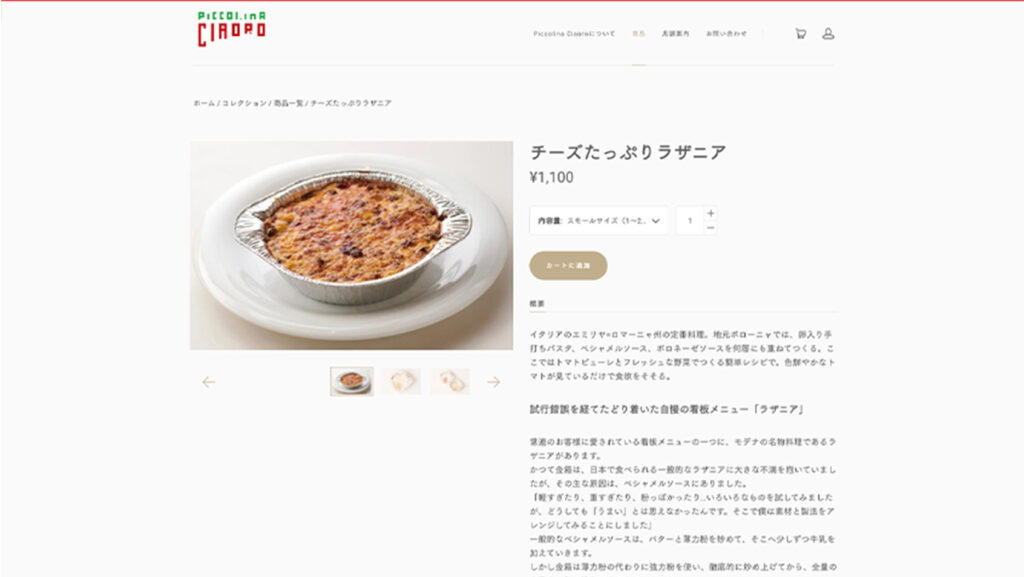1024x577 pixels.
Task: Select first lasagna thumbnail image
Action: [x=351, y=381]
